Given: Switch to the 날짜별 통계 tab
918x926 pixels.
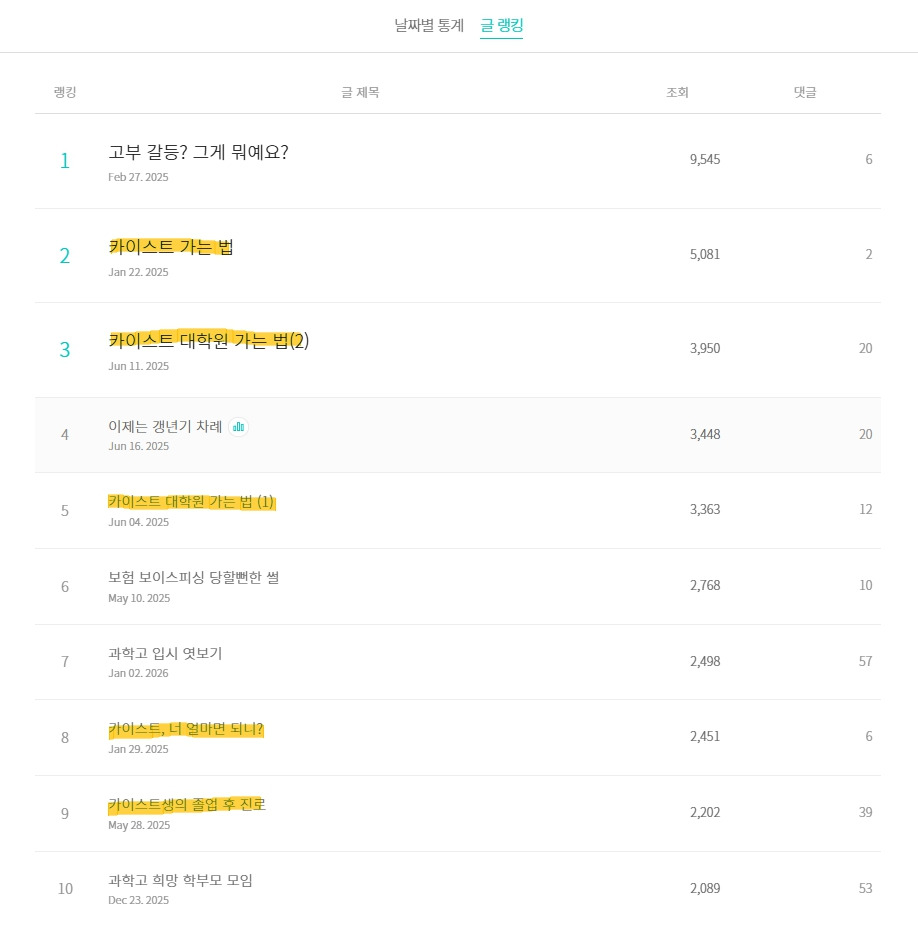Looking at the screenshot, I should [429, 25].
